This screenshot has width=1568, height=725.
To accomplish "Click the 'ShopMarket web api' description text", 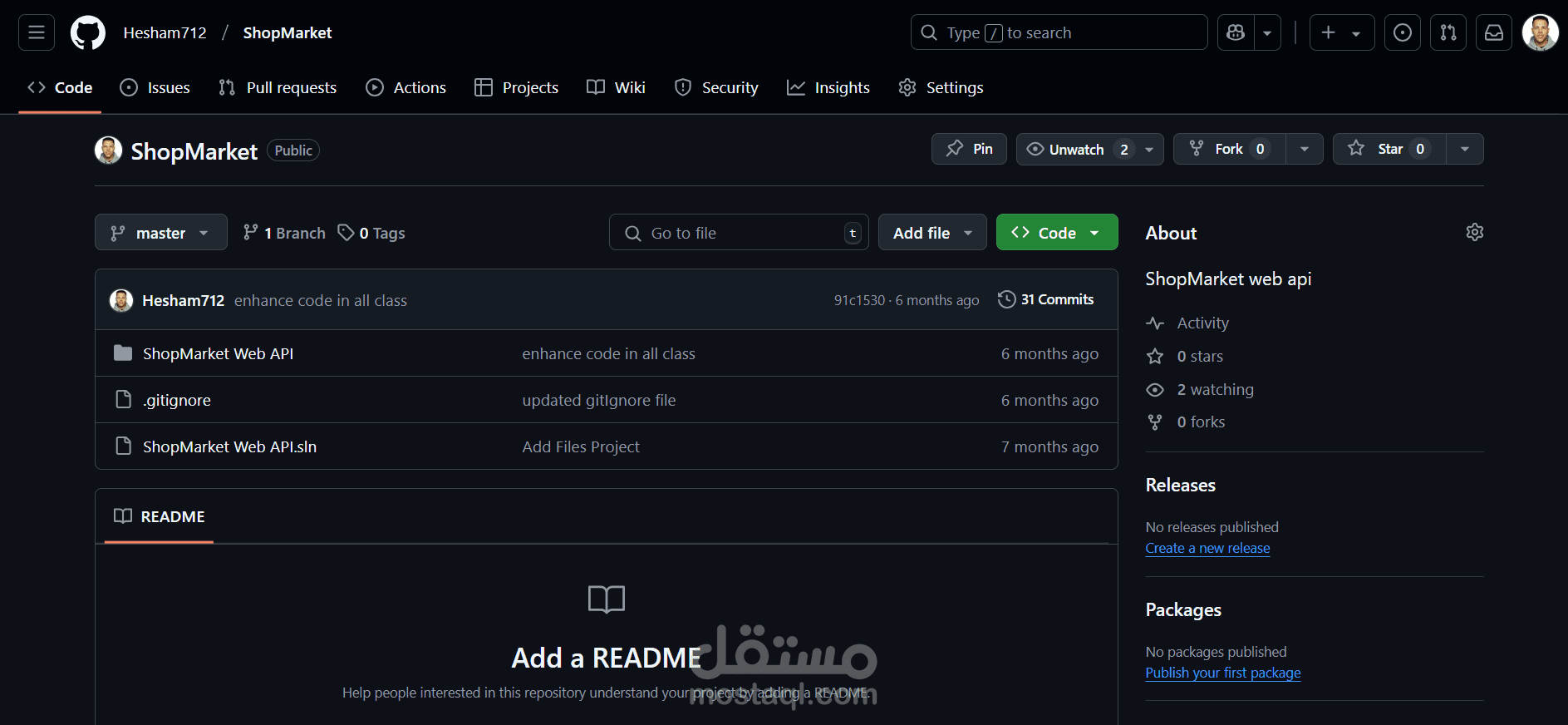I will [1228, 279].
